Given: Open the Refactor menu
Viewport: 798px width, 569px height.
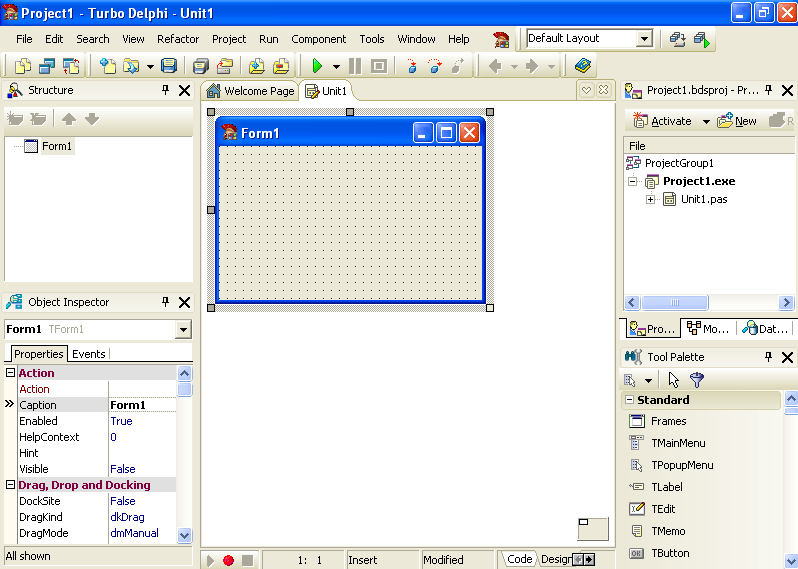Looking at the screenshot, I should click(x=178, y=39).
